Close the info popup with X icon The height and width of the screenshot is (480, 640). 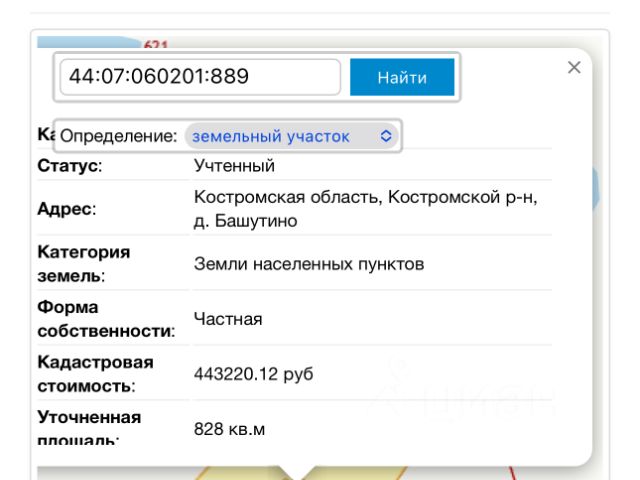coord(574,67)
